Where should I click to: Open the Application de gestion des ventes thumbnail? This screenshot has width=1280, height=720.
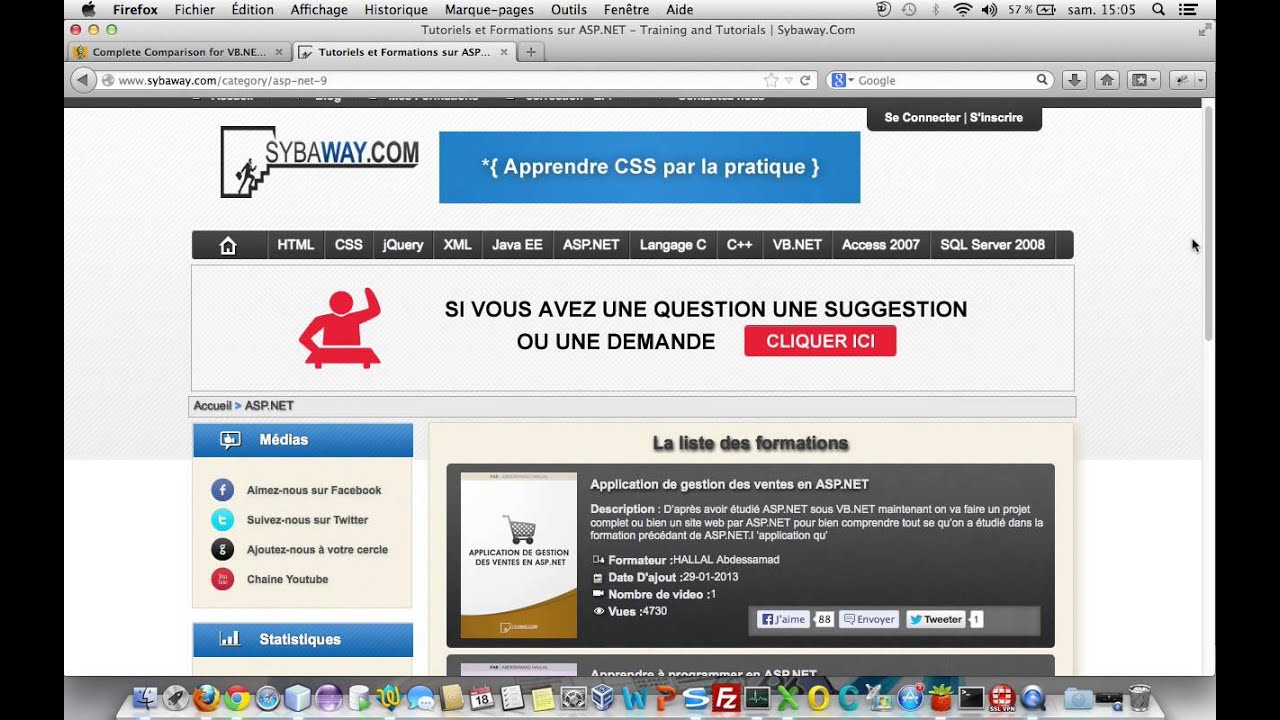click(x=518, y=555)
